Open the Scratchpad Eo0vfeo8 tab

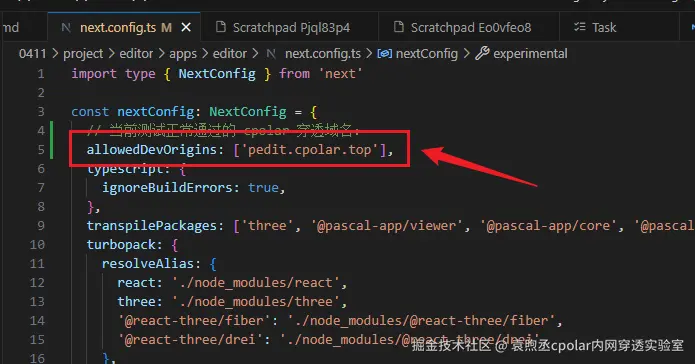[x=469, y=27]
